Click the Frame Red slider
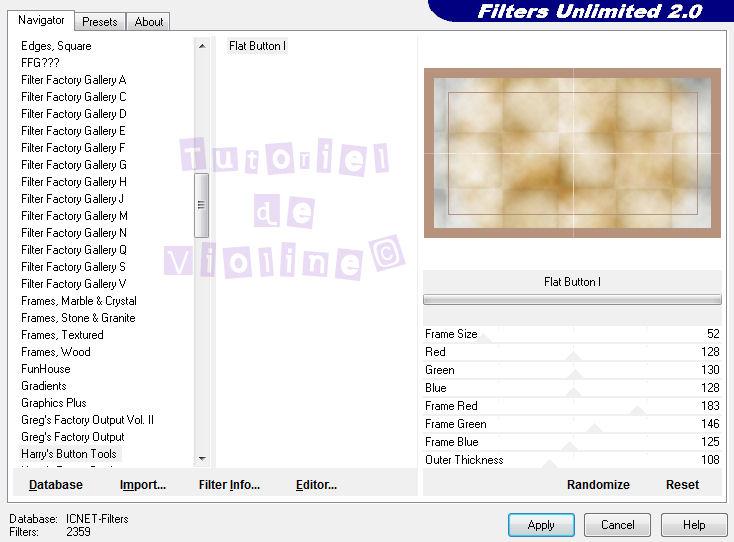 pyautogui.click(x=572, y=407)
